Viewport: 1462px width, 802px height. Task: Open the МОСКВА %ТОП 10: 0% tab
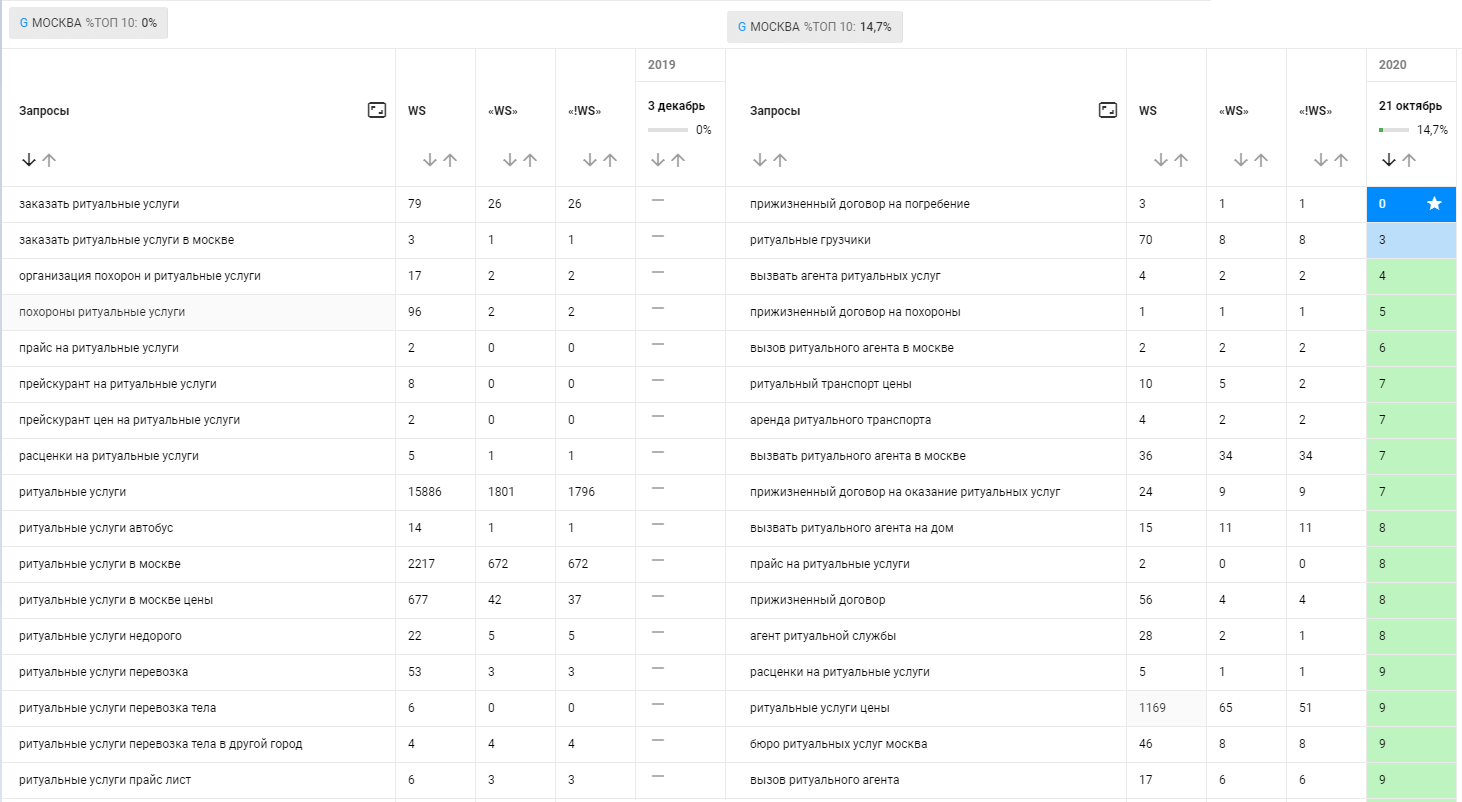coord(89,22)
